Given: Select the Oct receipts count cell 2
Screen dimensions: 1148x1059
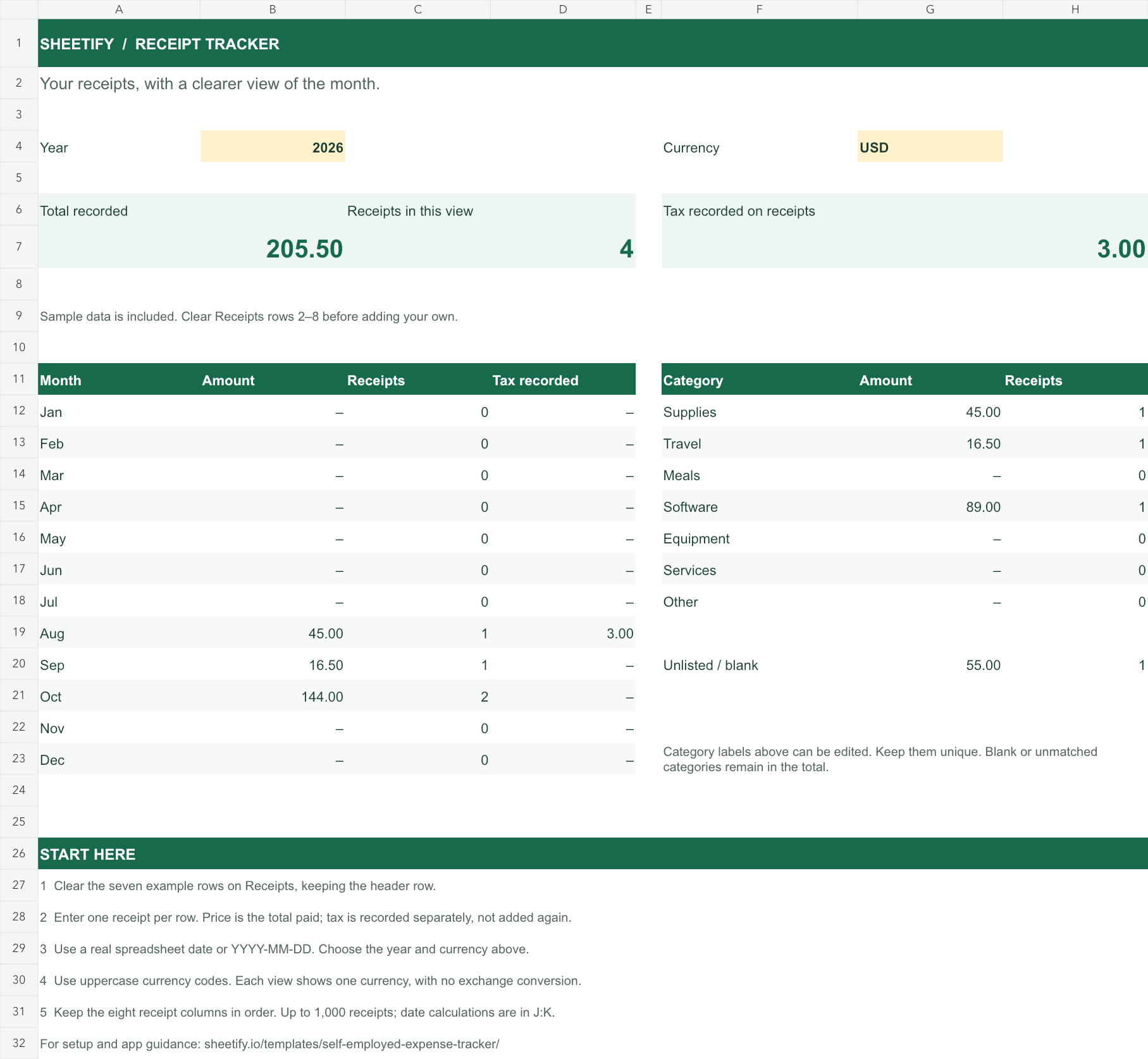Looking at the screenshot, I should [417, 696].
